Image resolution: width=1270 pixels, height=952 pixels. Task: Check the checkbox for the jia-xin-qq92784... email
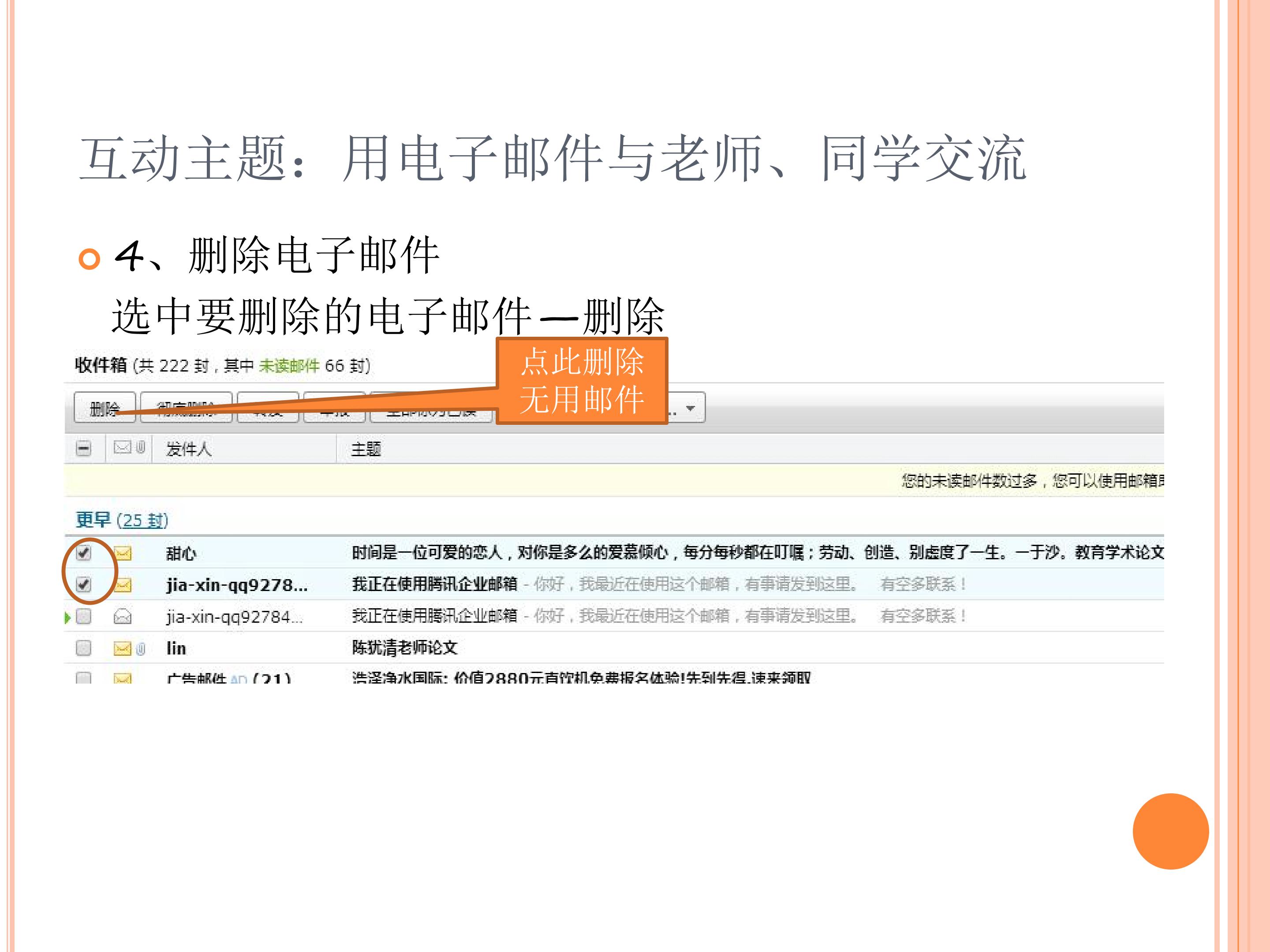84,616
